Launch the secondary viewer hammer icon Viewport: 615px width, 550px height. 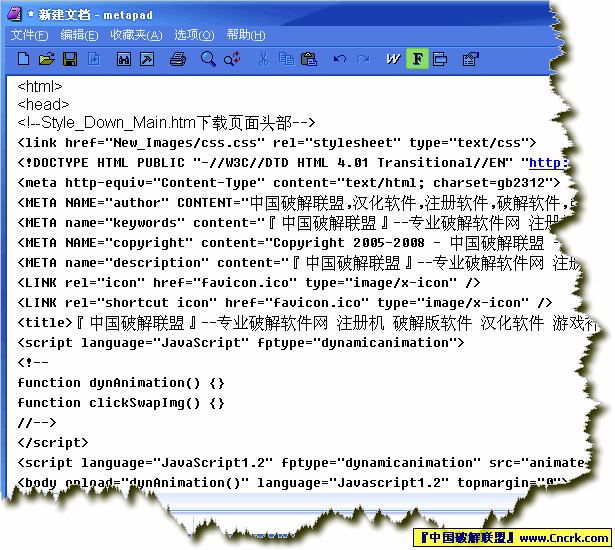[x=147, y=59]
